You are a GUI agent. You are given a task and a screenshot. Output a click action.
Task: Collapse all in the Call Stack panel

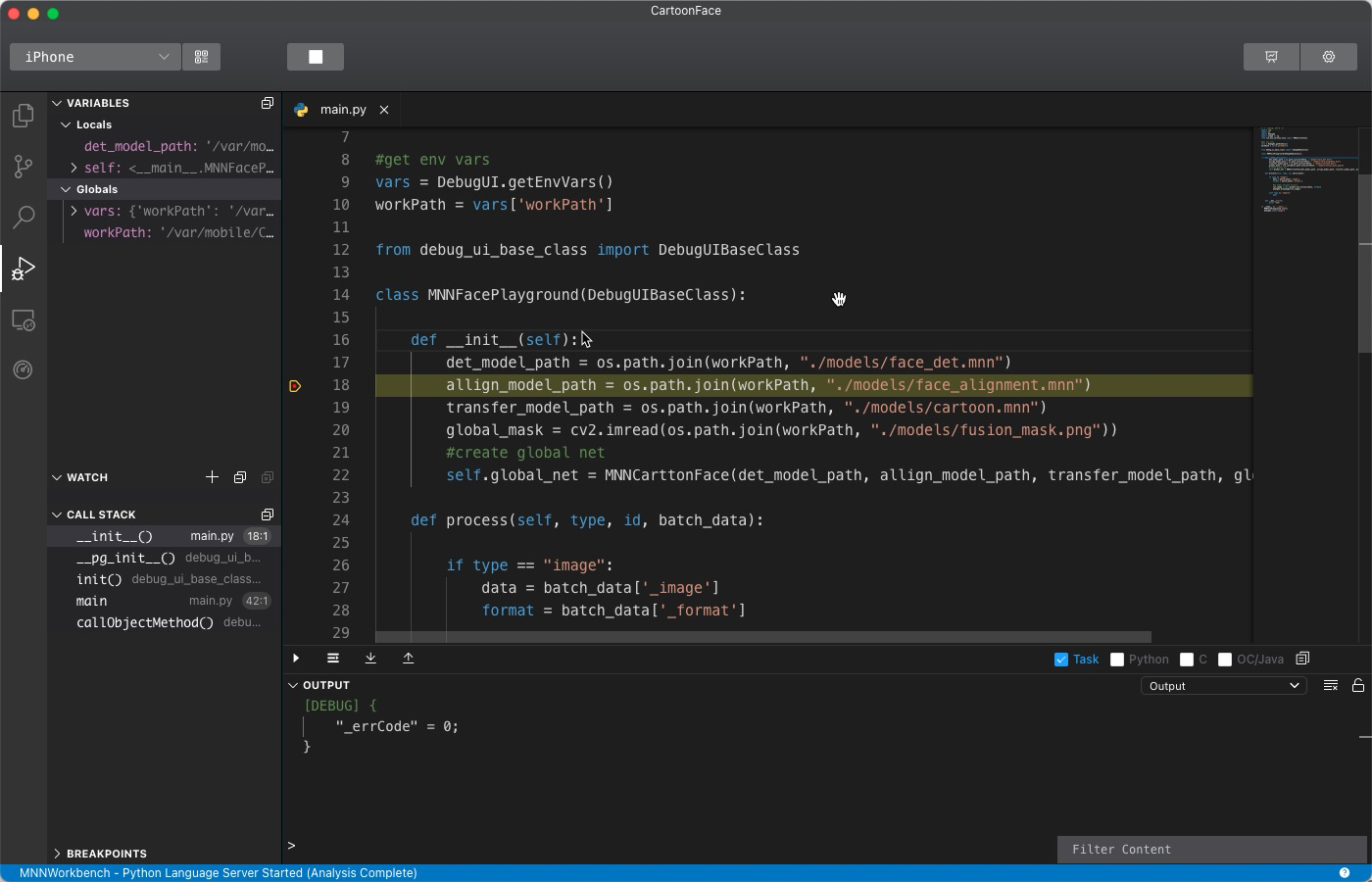tap(267, 514)
